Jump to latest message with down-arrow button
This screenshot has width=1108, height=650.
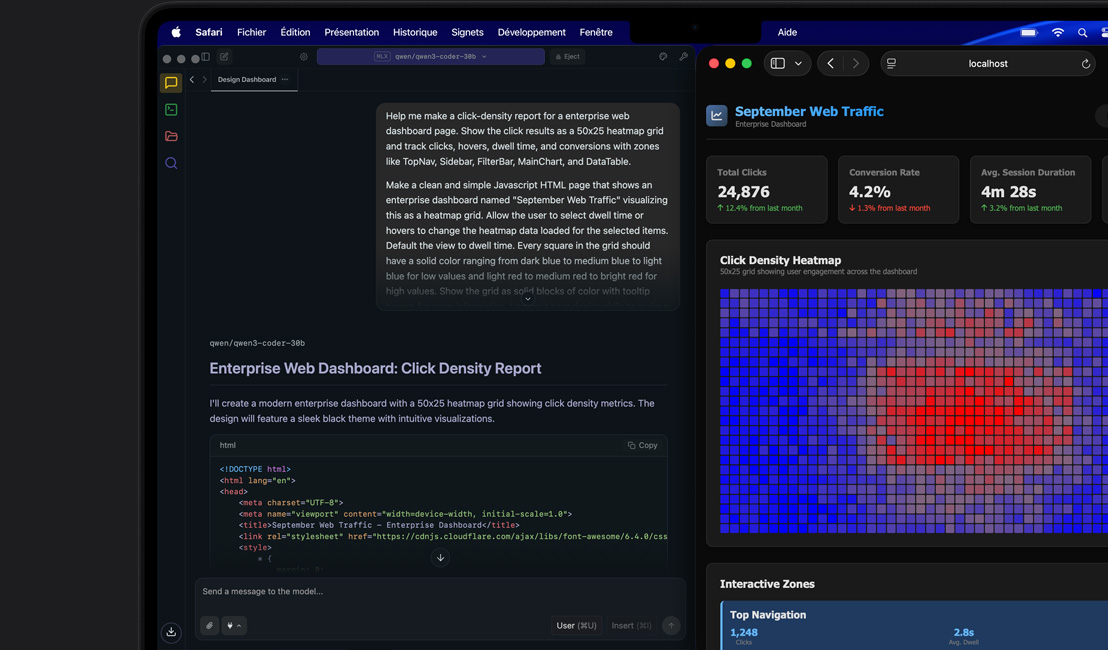click(440, 558)
